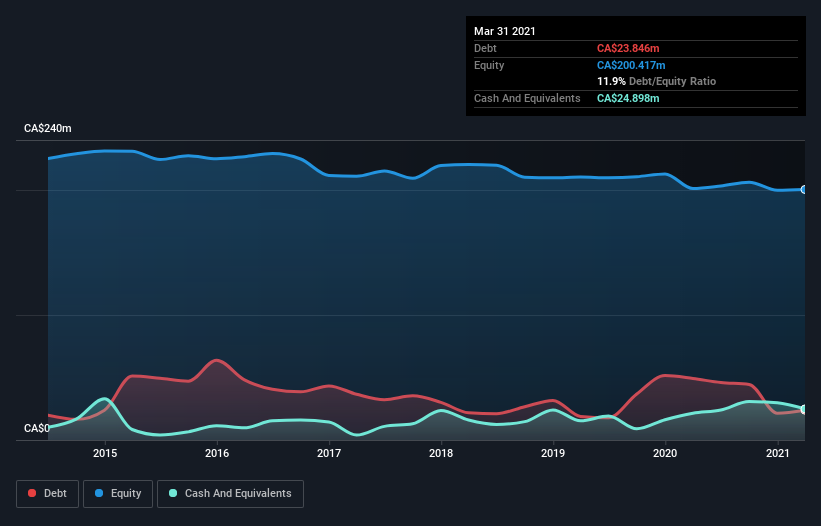Select the Equity data point marker at Mar 2021

[x=804, y=189]
